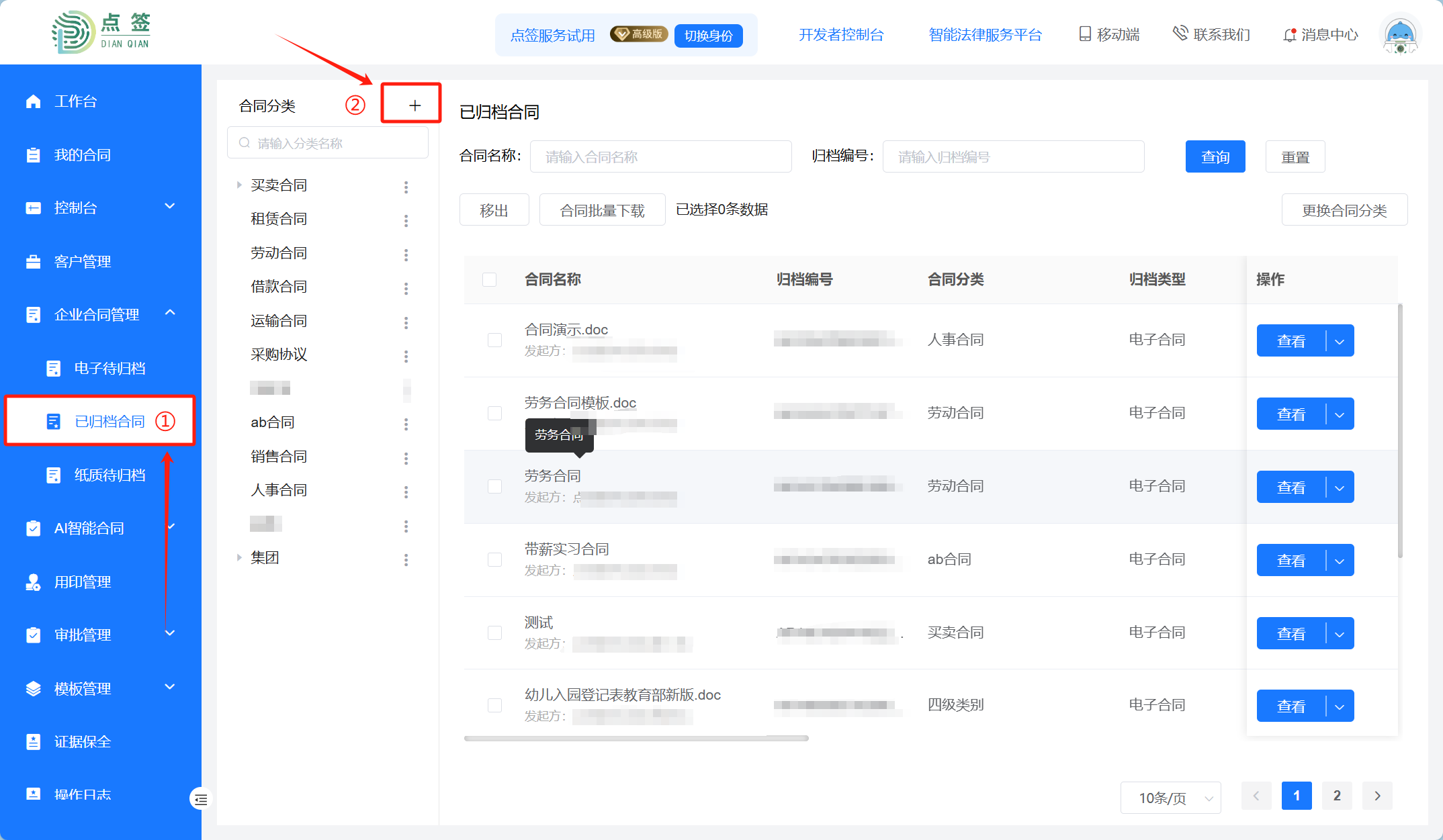Open more options for ab合同 category

406,424
